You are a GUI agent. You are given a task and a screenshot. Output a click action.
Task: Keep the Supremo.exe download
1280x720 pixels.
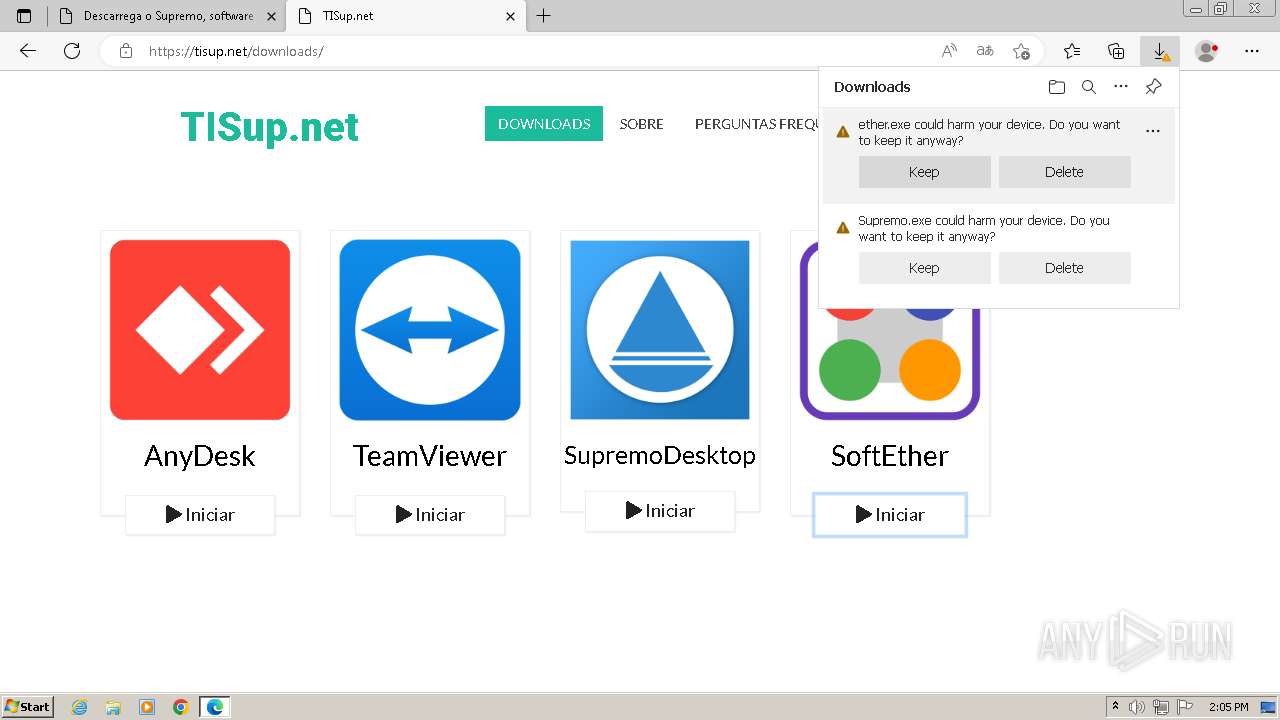(924, 268)
